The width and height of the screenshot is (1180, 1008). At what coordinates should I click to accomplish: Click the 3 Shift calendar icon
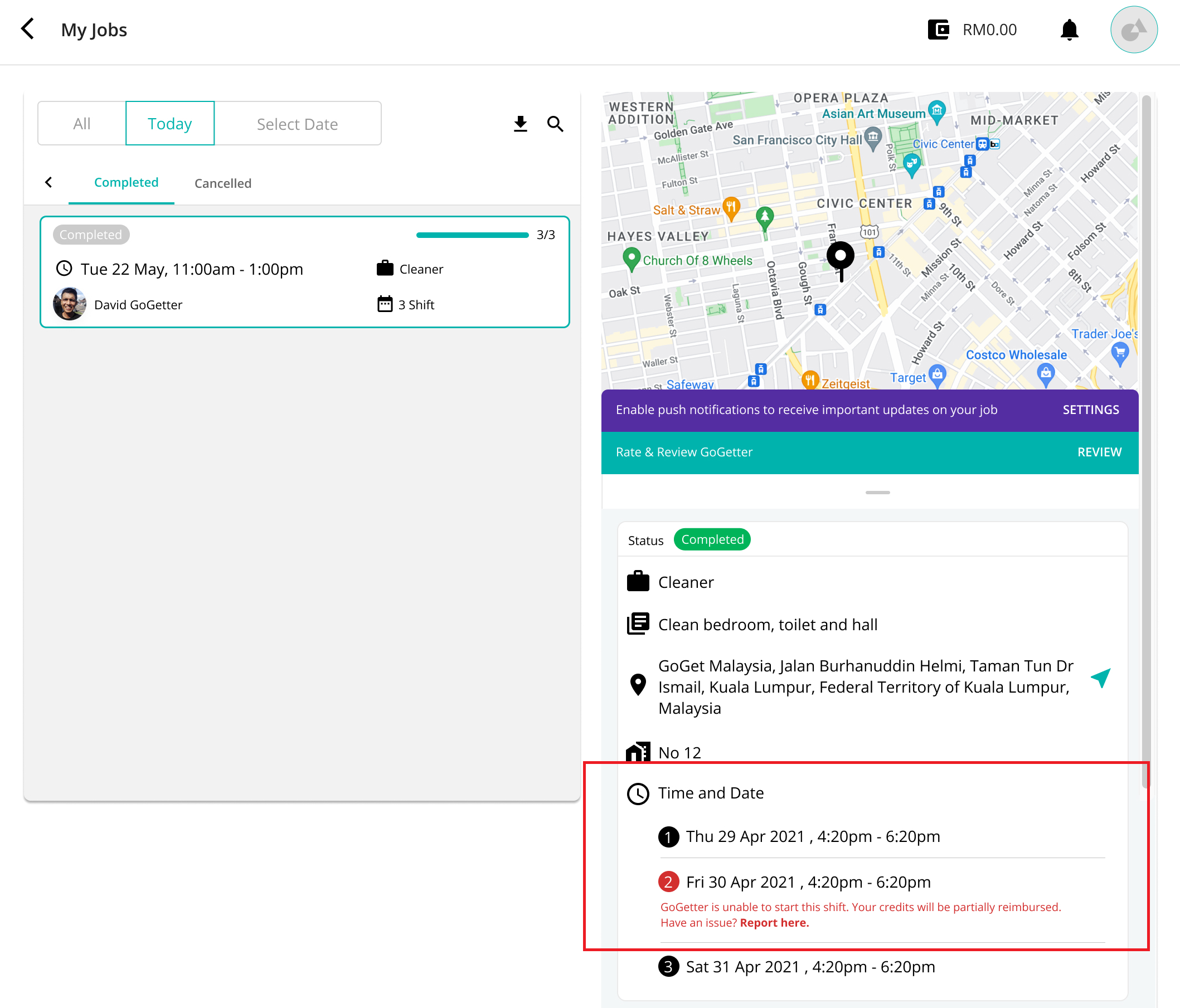[385, 304]
